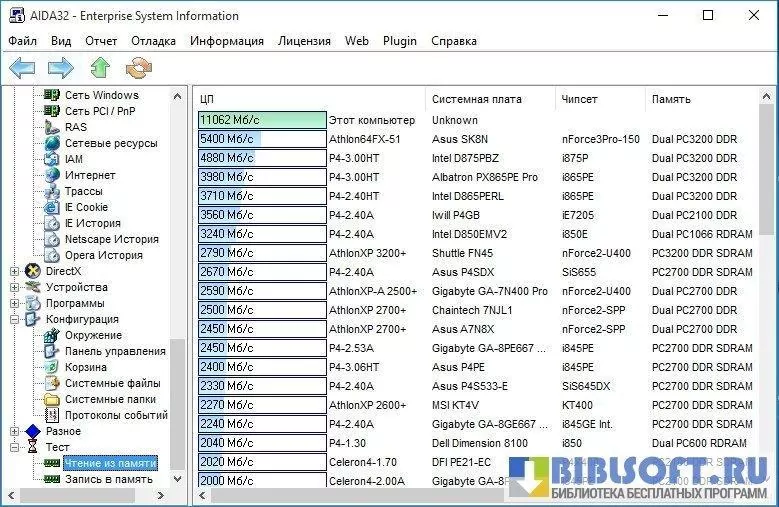
Task: Sort by the Системная плата column header
Action: click(476, 99)
